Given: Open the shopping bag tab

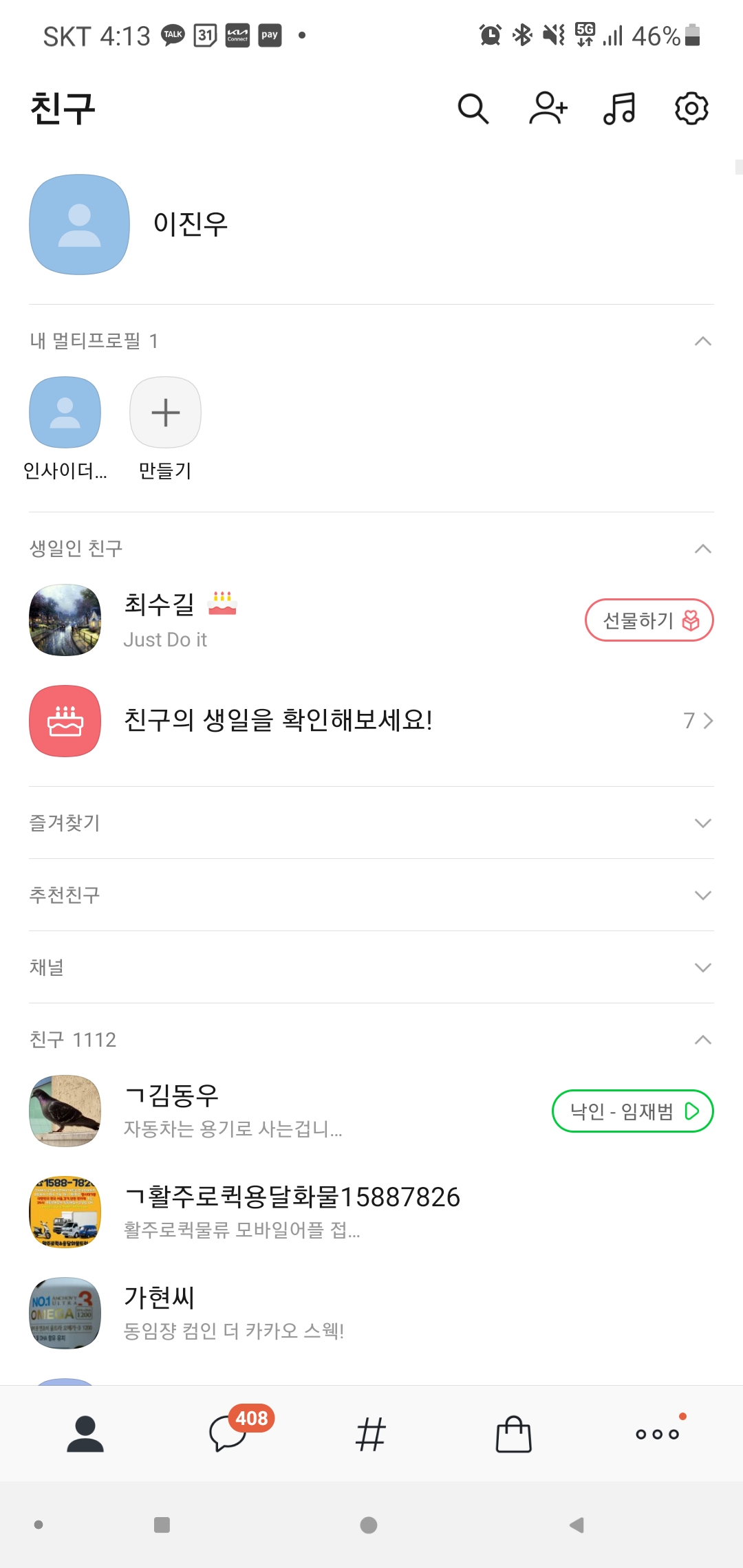Looking at the screenshot, I should (514, 1435).
